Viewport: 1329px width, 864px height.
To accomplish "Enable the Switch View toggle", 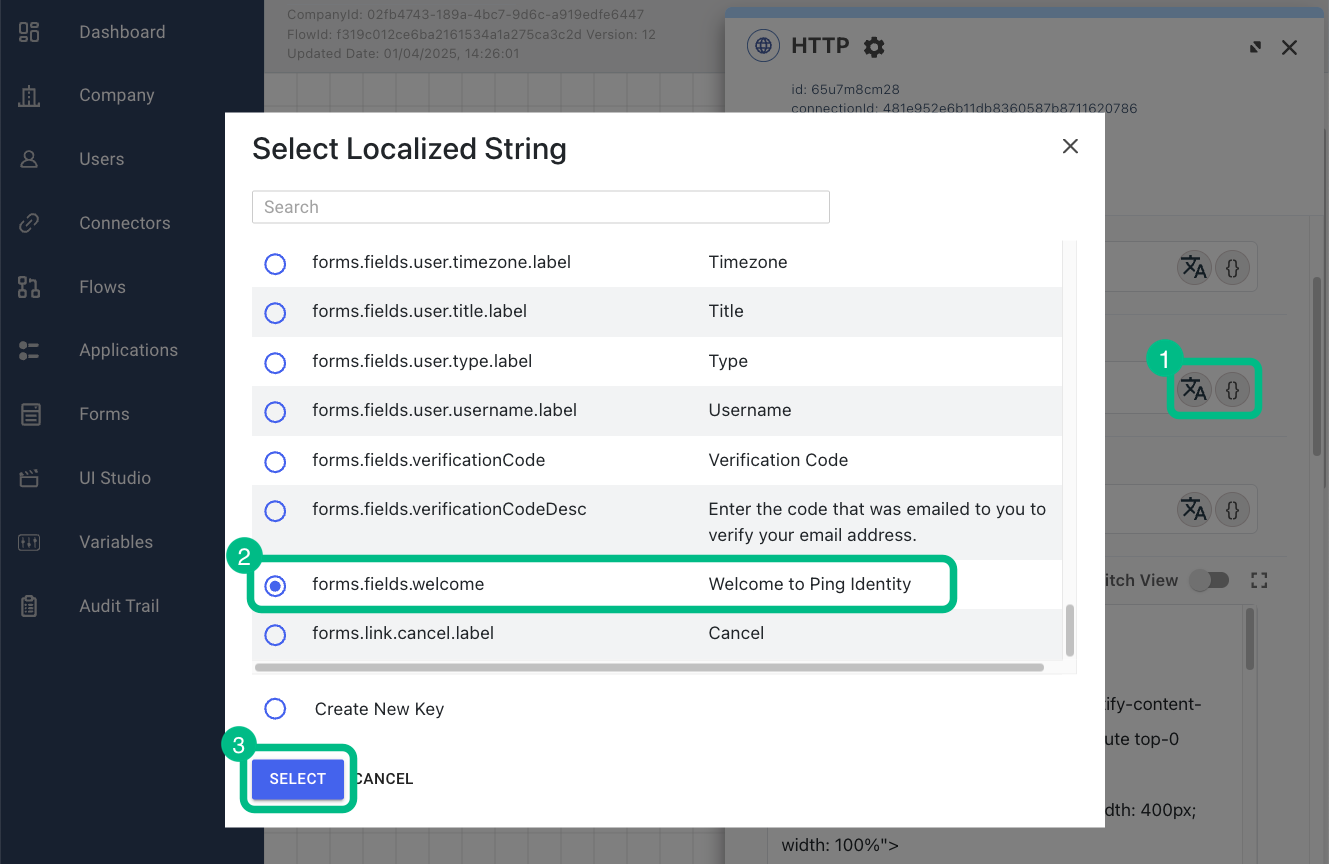I will pos(1210,580).
